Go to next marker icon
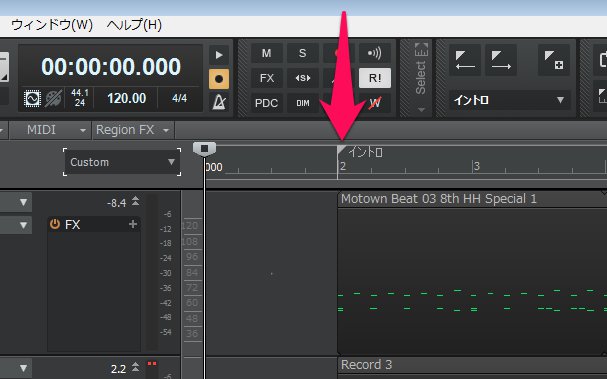Viewport: 607px width, 379px height. (x=501, y=60)
